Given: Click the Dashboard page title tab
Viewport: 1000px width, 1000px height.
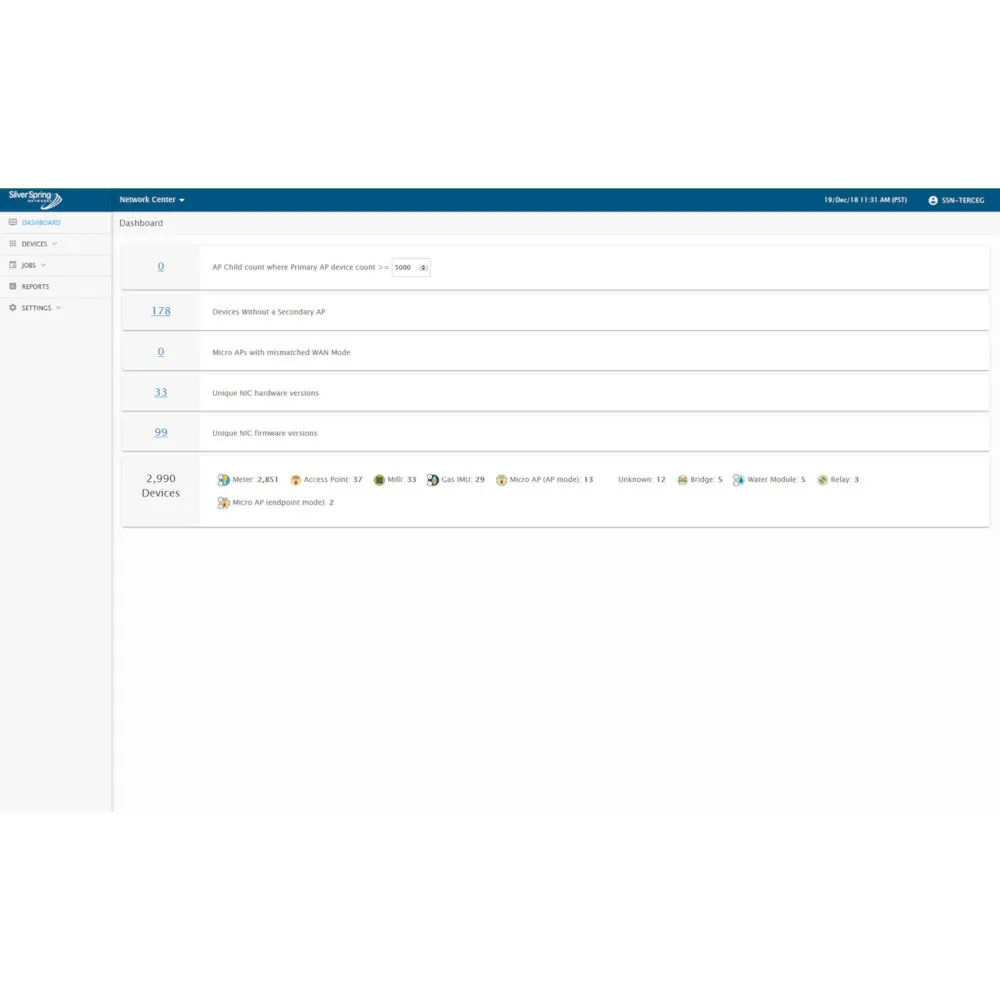Looking at the screenshot, I should [x=141, y=222].
